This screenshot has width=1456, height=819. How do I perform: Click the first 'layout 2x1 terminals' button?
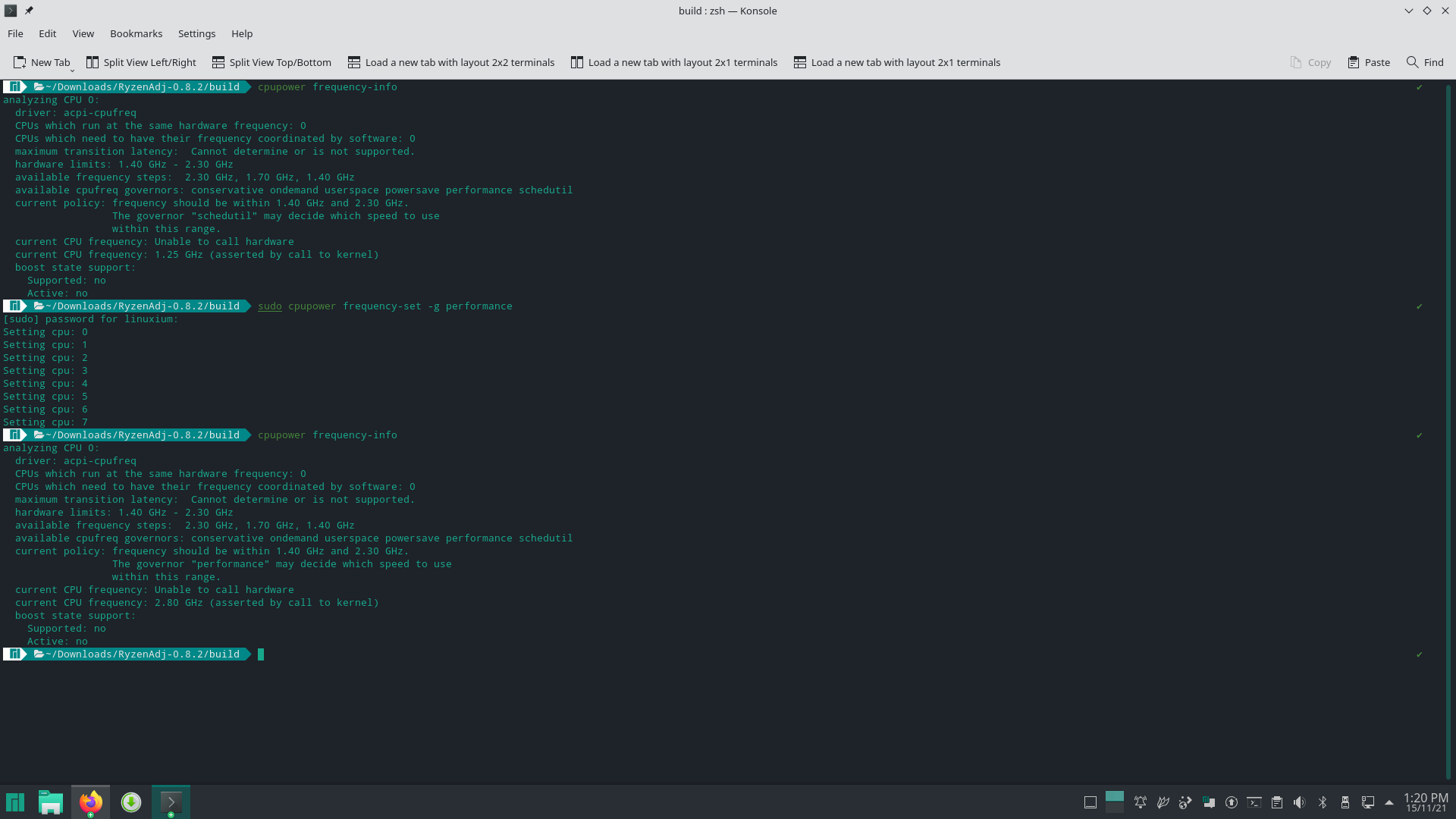pos(674,62)
